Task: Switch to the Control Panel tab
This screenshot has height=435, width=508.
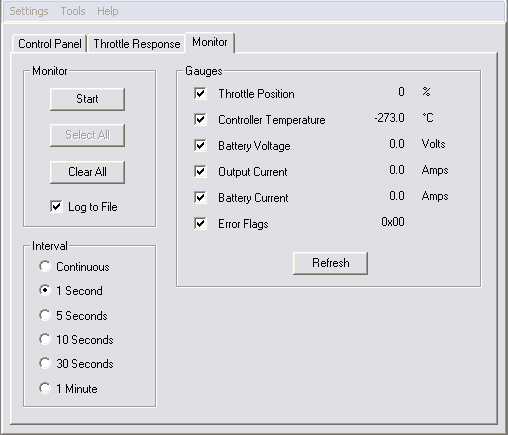Action: (x=50, y=44)
